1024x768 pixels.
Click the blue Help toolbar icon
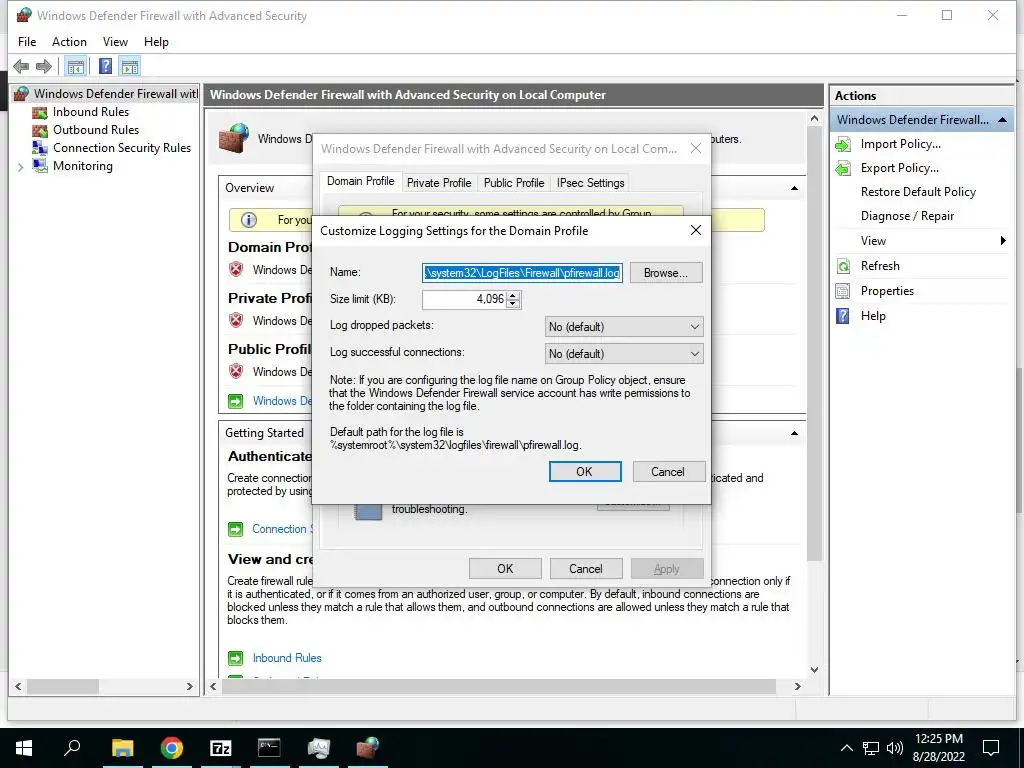[x=105, y=66]
